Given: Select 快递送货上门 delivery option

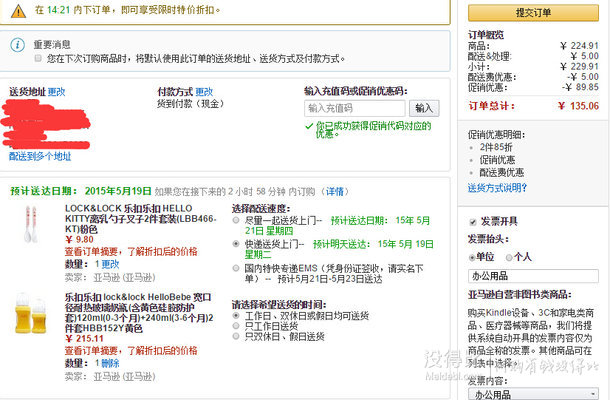Looking at the screenshot, I should (236, 244).
